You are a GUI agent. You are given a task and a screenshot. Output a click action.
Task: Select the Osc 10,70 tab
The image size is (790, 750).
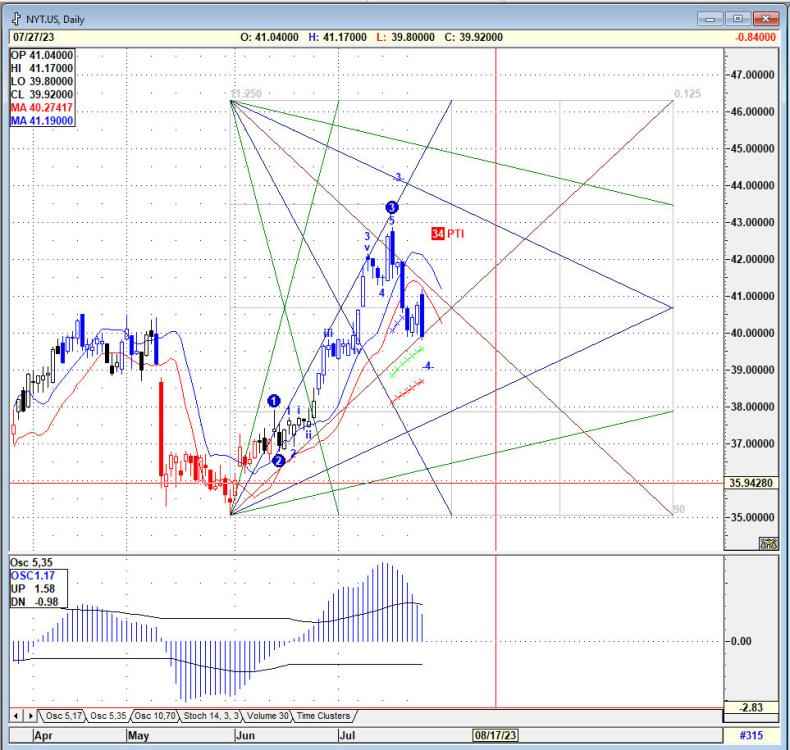(157, 715)
